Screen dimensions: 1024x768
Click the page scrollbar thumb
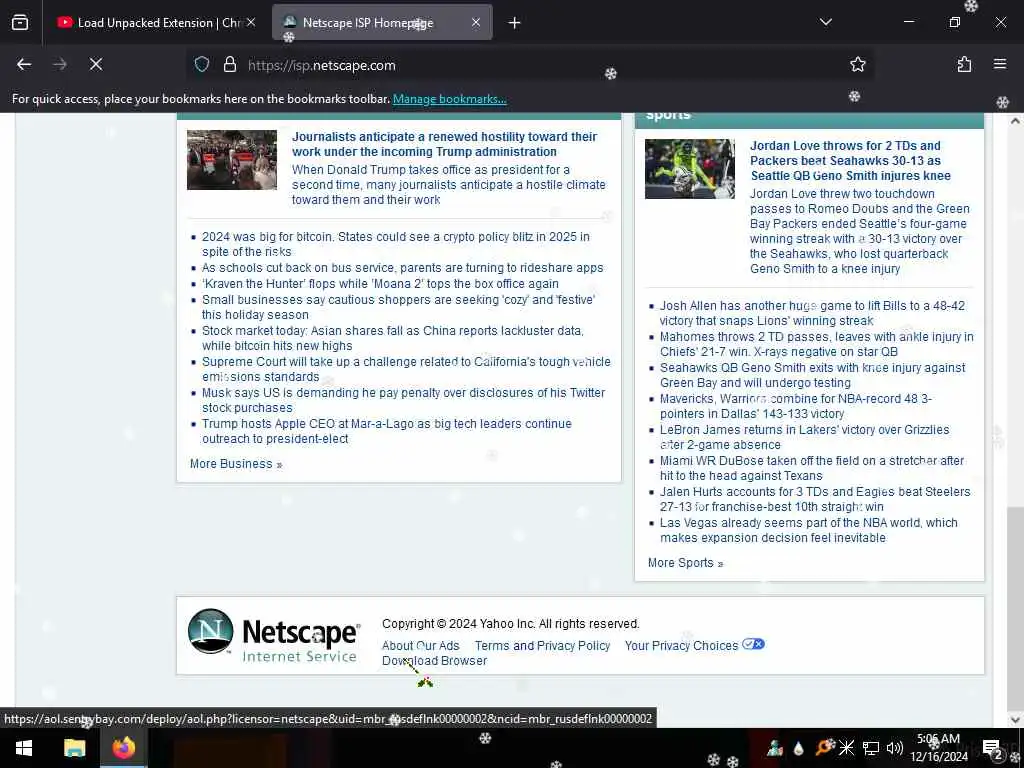[x=1015, y=607]
